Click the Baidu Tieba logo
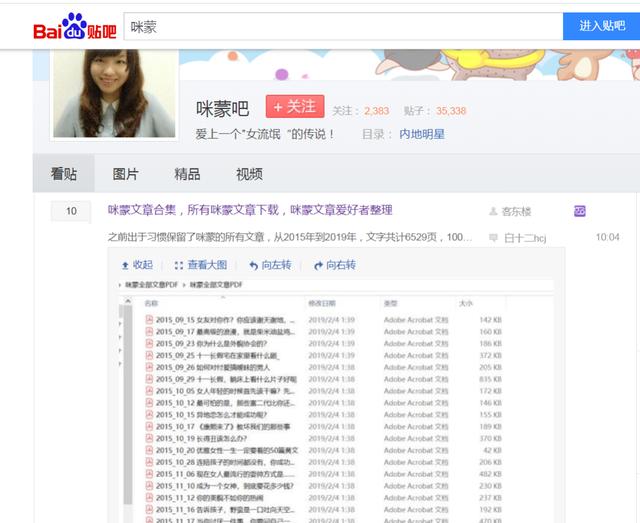Screen dimensions: 640x523 point(75,27)
